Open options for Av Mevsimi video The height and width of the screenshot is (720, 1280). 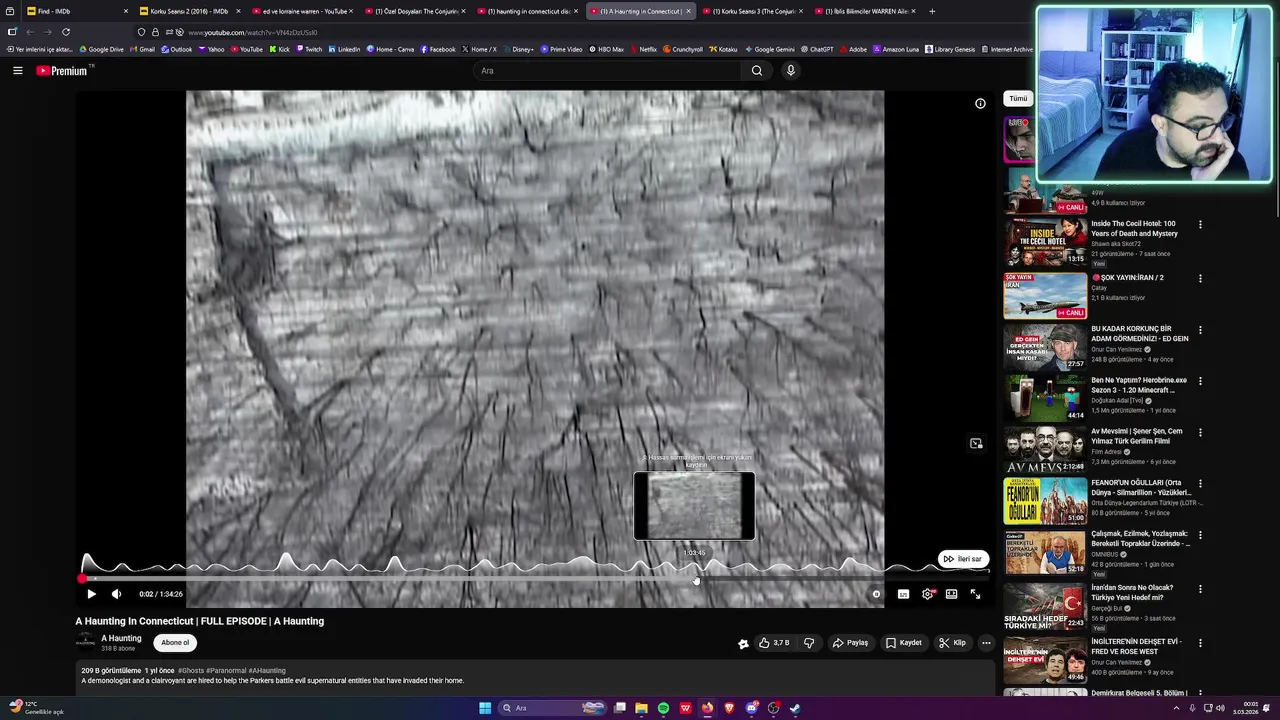(1200, 432)
